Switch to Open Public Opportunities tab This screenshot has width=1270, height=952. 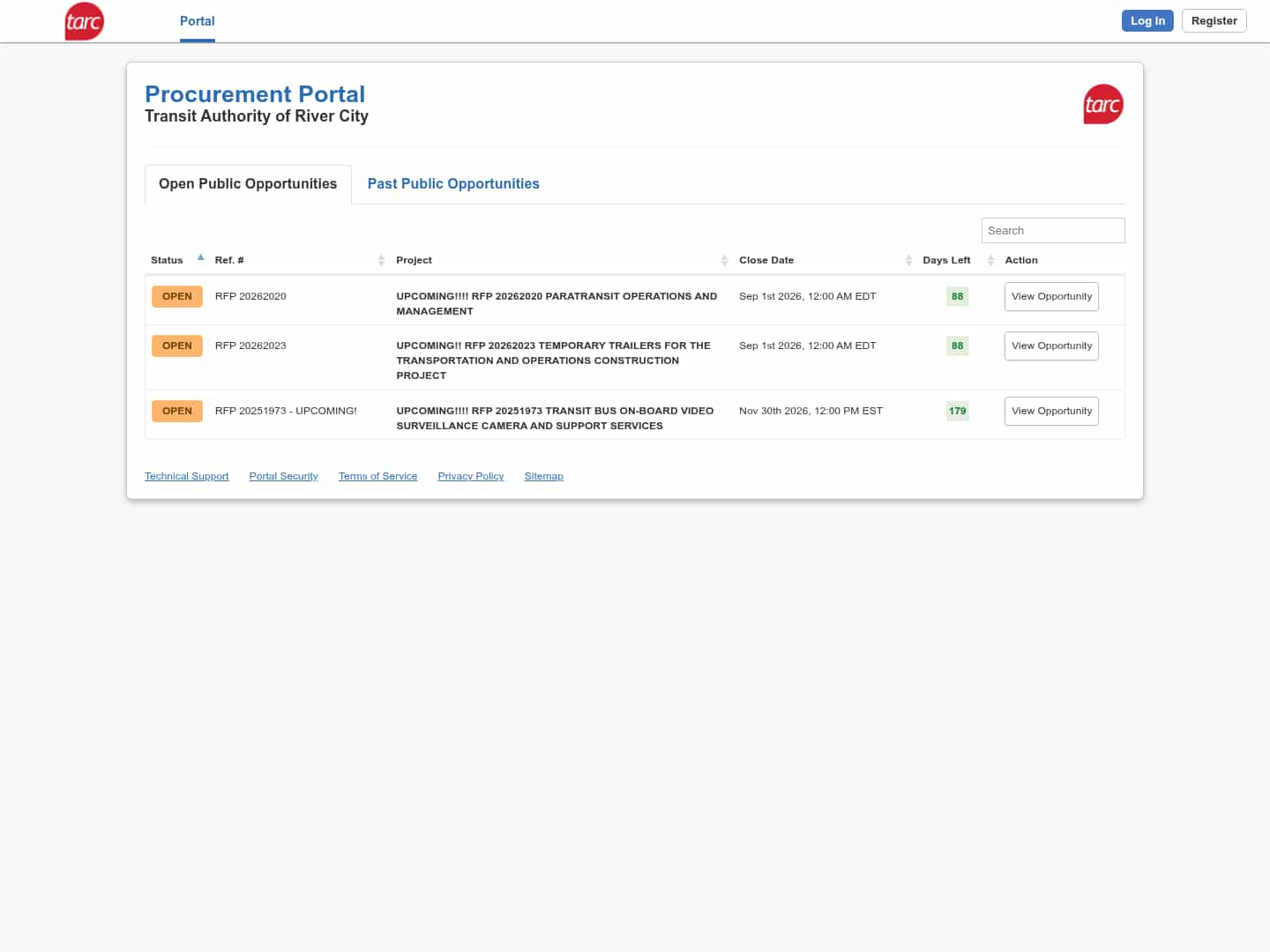248,184
